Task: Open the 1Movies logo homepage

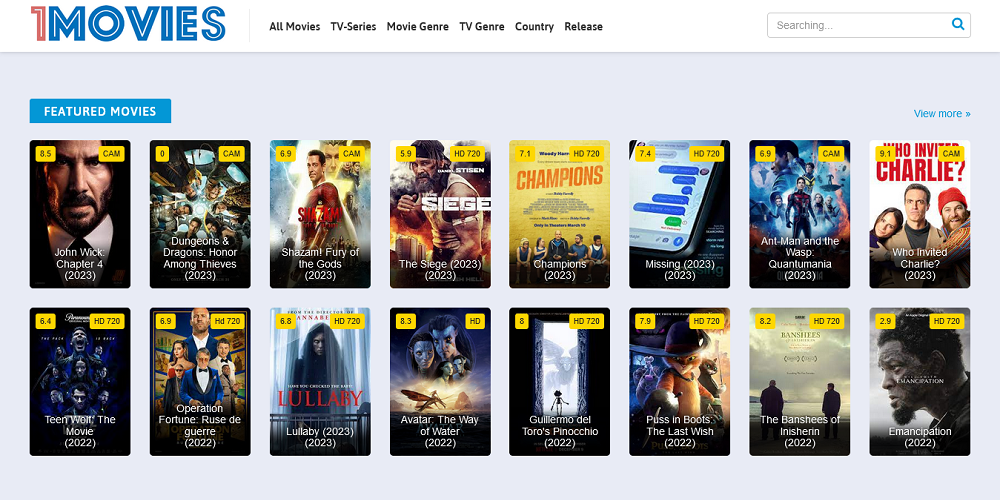Action: point(128,24)
